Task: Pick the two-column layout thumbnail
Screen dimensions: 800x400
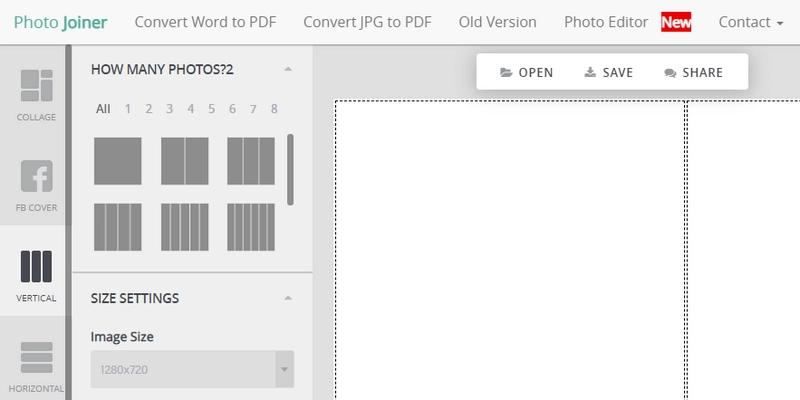Action: click(x=184, y=161)
